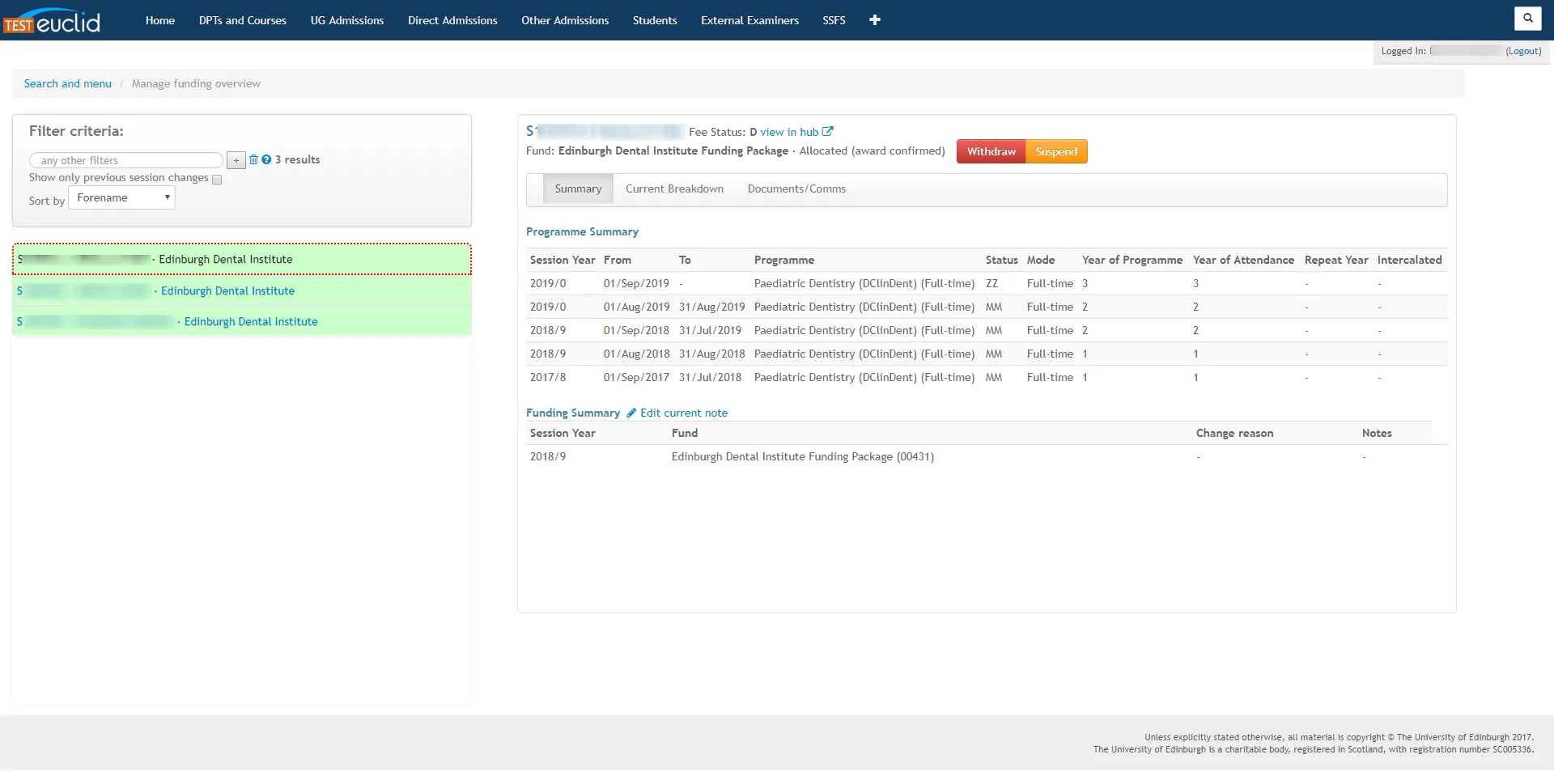Enable Show only previous session changes checkbox
This screenshot has height=784, width=1554.
(x=217, y=180)
